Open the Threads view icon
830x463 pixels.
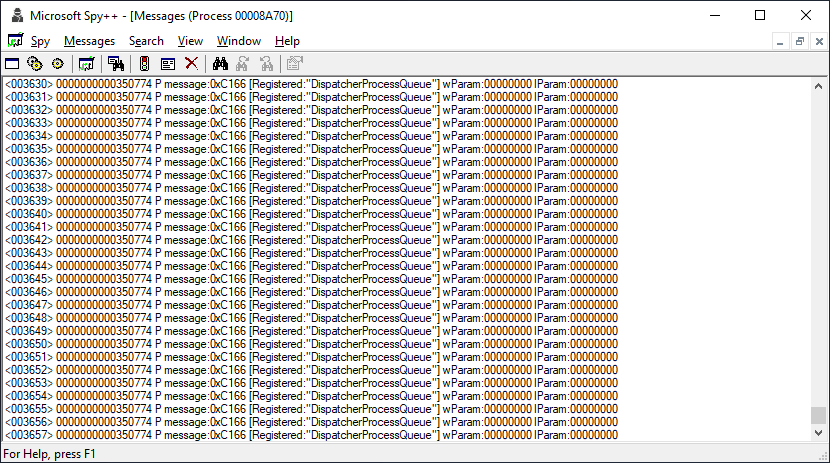[x=57, y=63]
